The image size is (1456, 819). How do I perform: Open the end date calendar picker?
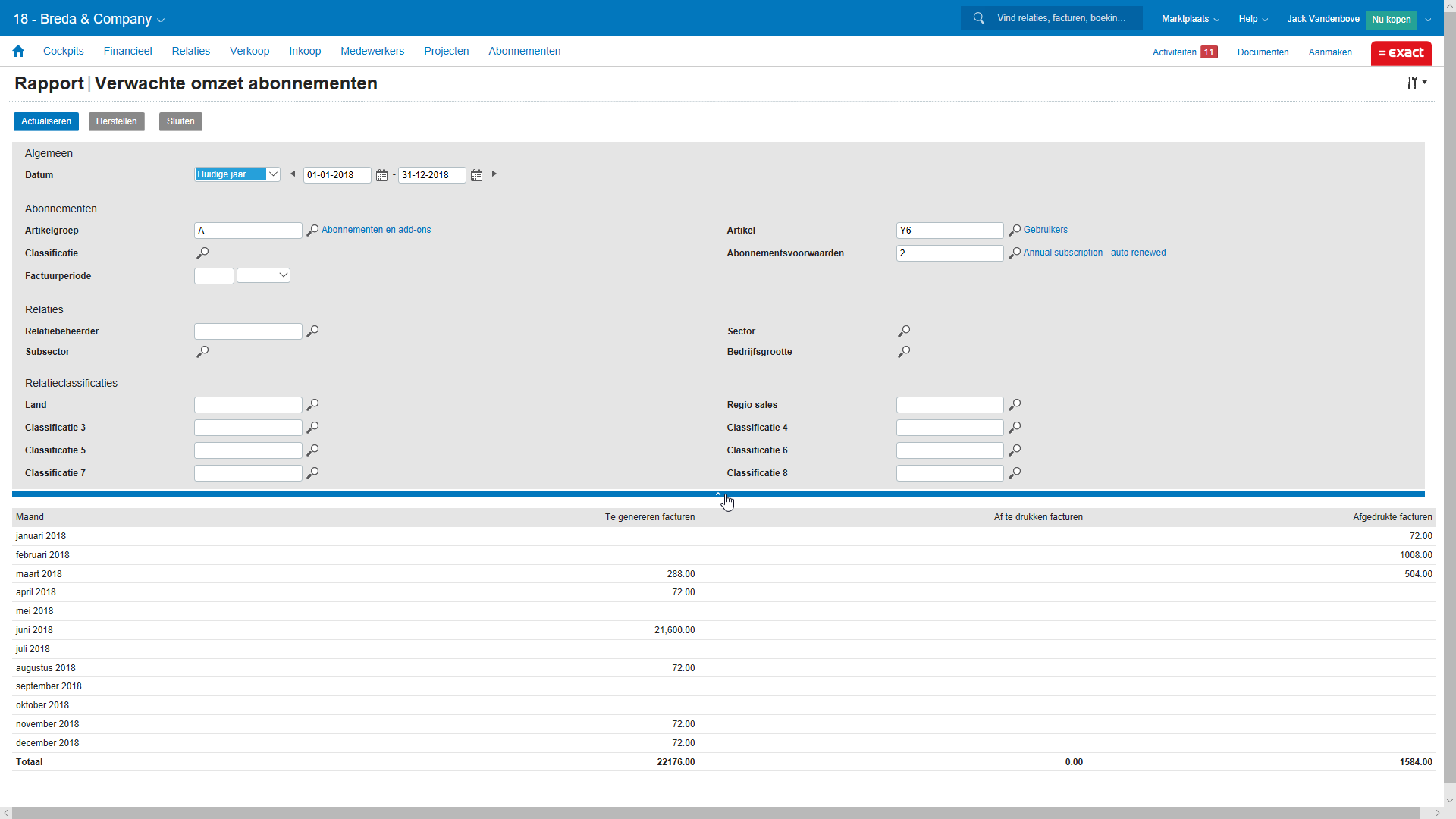[x=476, y=175]
